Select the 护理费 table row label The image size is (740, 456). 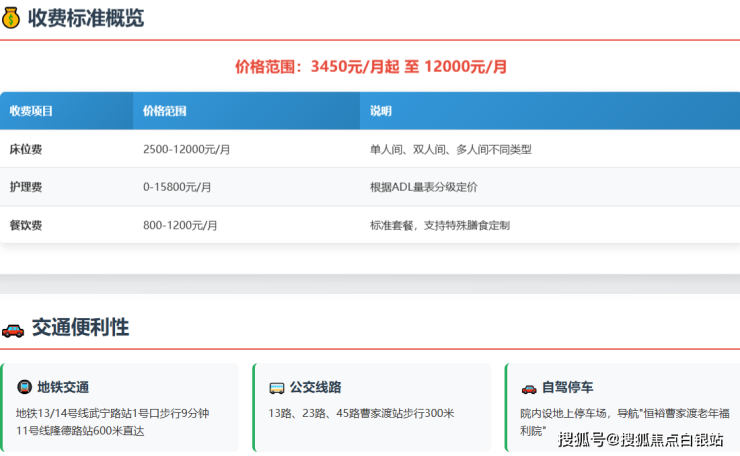(x=26, y=187)
